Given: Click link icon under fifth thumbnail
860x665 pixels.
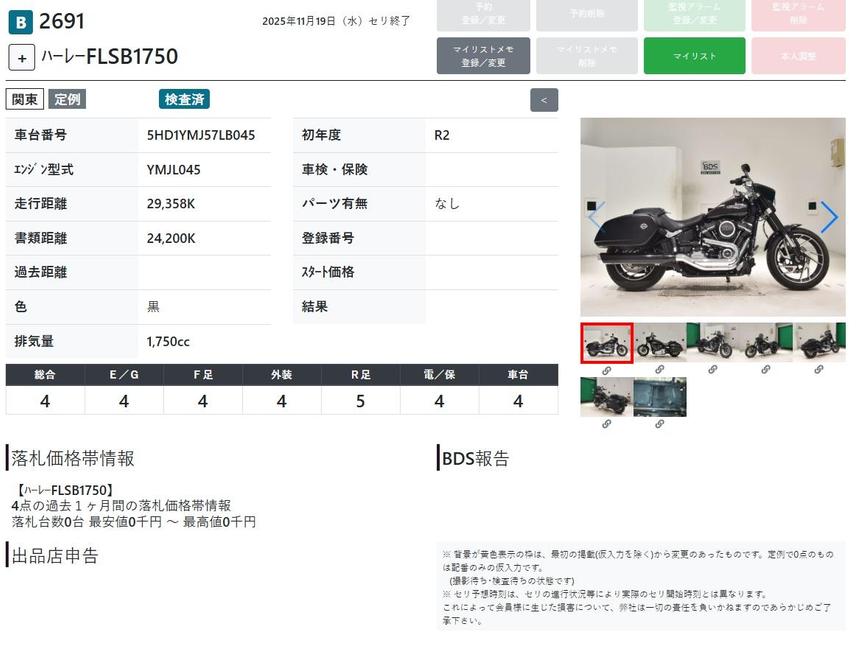Looking at the screenshot, I should point(819,370).
